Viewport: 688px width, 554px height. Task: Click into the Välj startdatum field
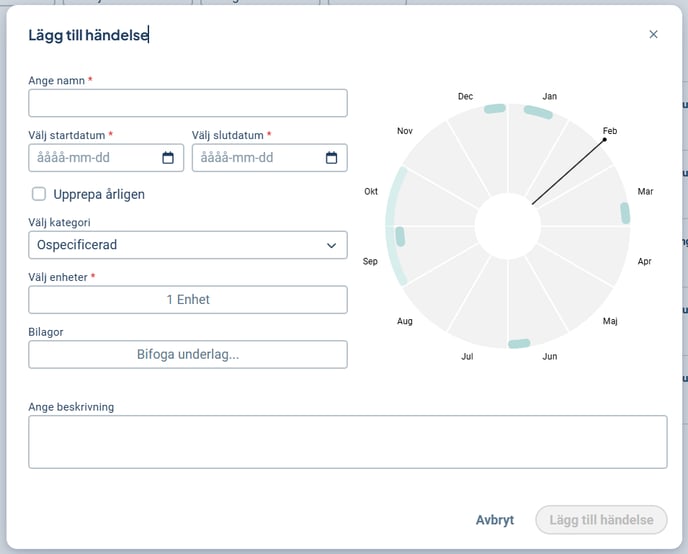pos(95,158)
